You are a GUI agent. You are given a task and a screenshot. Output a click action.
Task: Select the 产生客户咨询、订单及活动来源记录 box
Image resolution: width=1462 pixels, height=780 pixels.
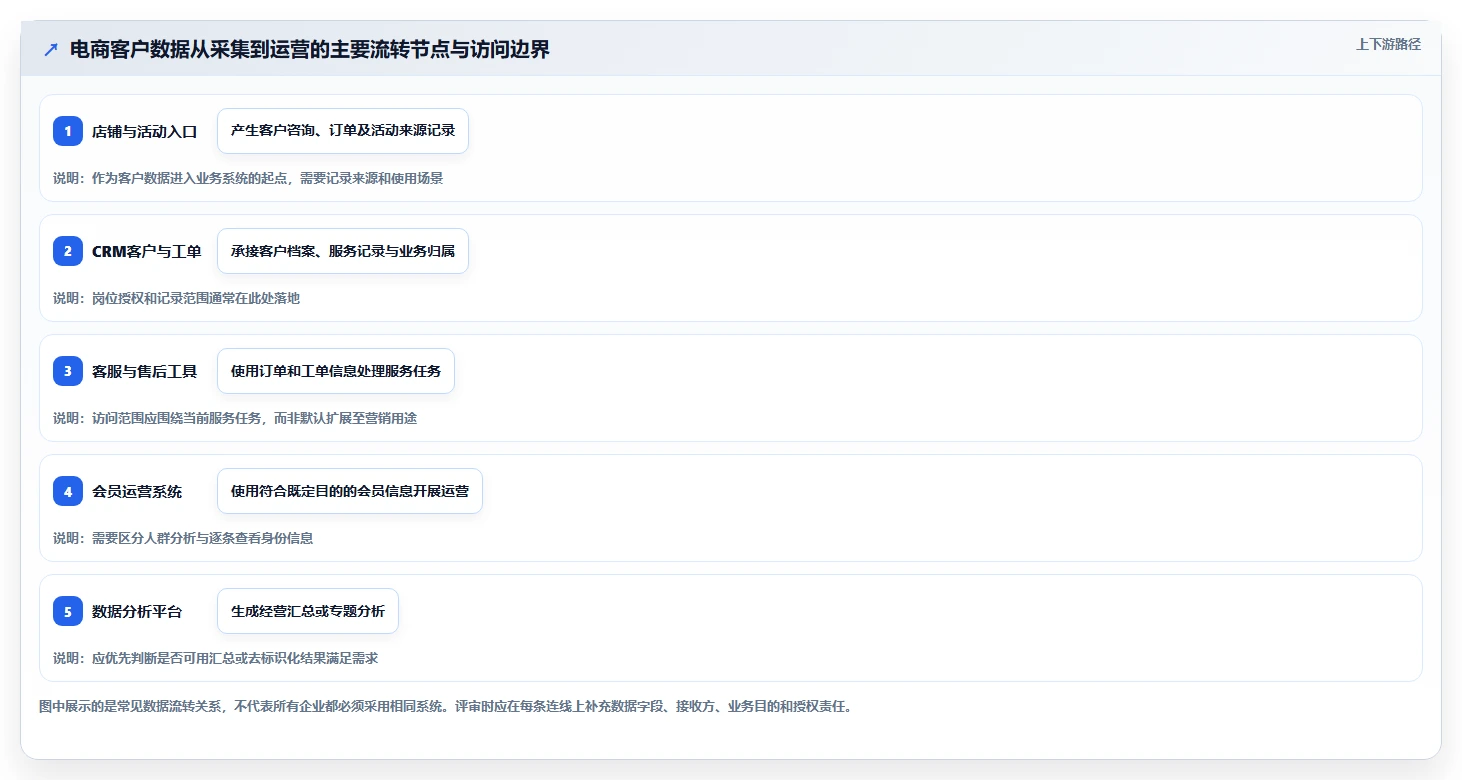(x=343, y=131)
